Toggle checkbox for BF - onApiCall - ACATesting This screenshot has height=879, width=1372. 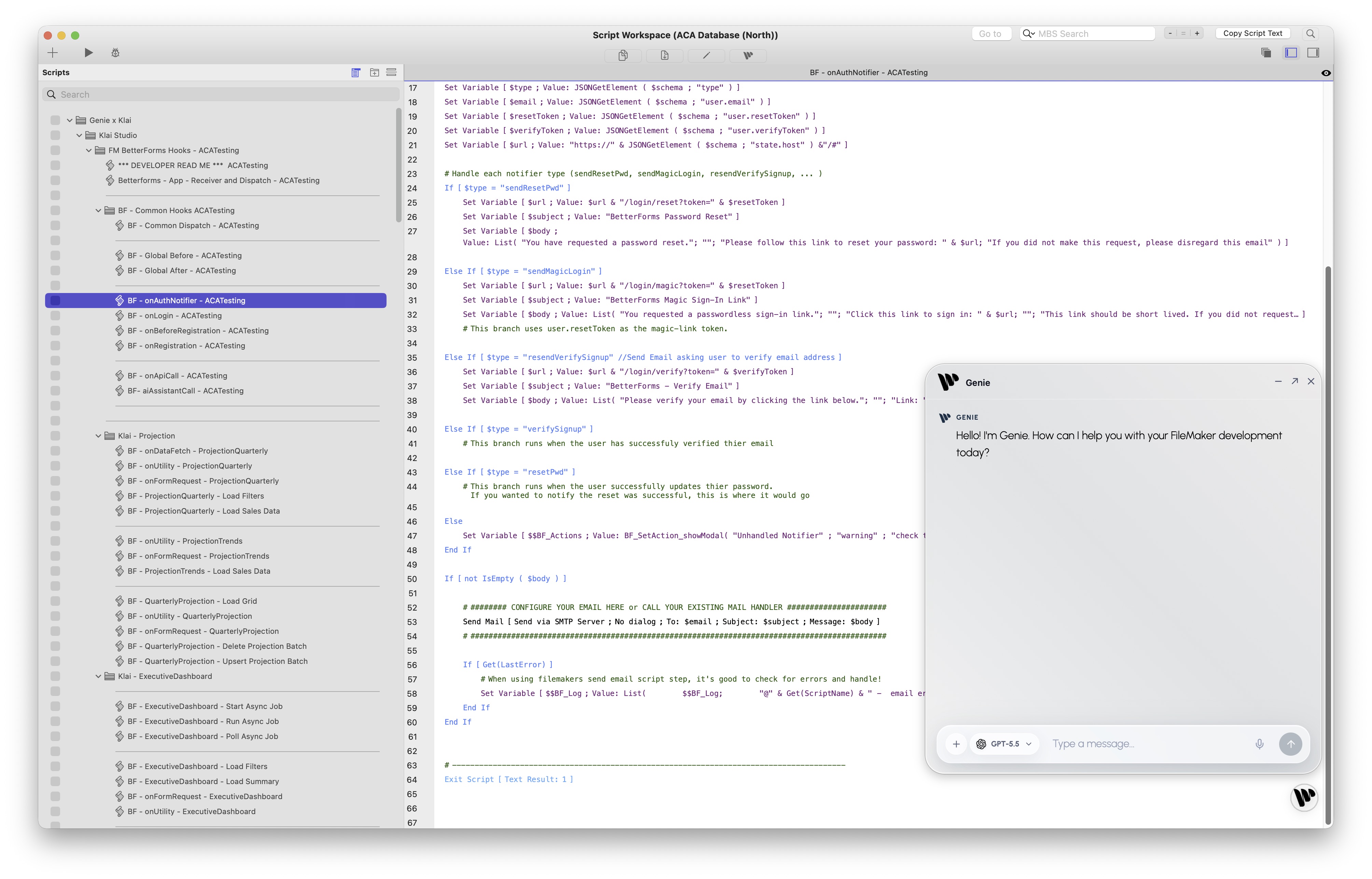tap(55, 376)
